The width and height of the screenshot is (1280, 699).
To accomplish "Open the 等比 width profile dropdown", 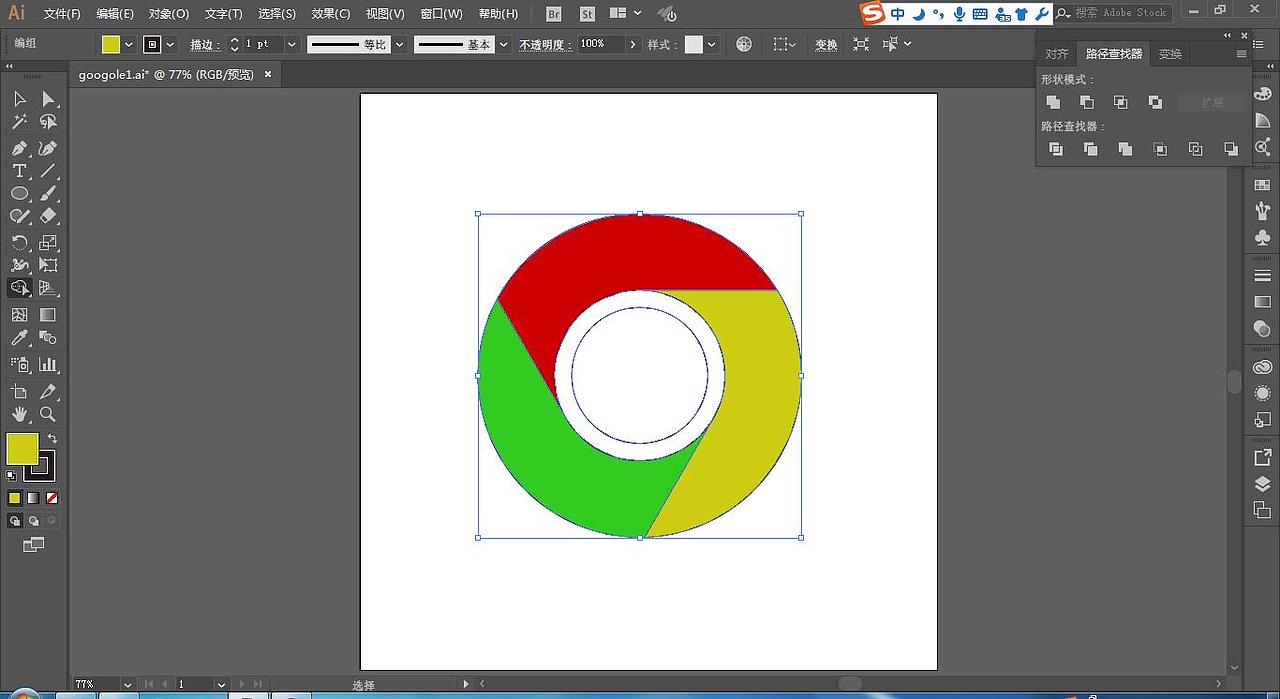I will pos(399,43).
